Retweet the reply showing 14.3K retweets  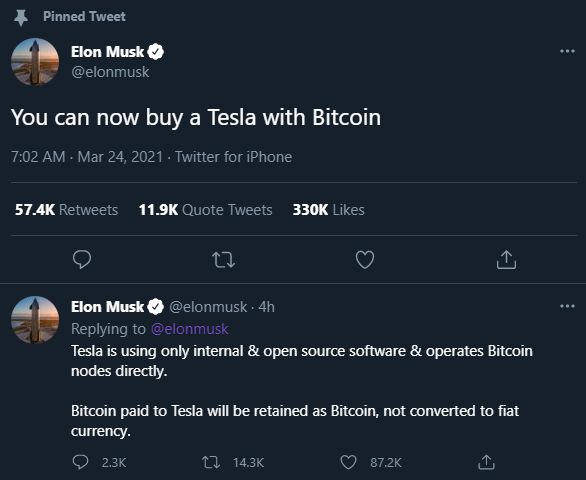point(211,462)
